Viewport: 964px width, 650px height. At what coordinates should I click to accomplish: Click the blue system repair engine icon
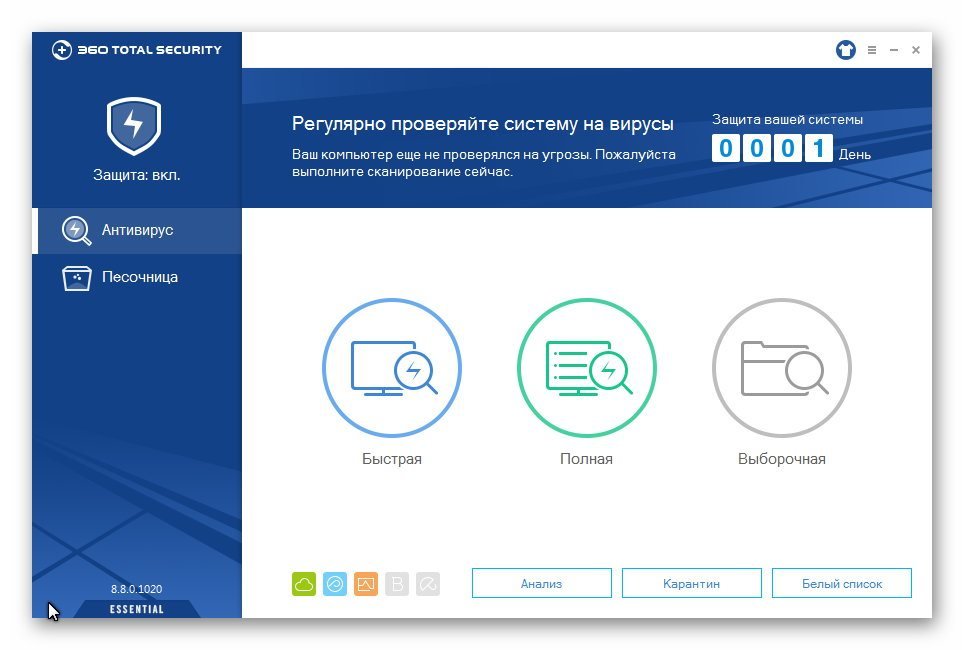(x=335, y=584)
